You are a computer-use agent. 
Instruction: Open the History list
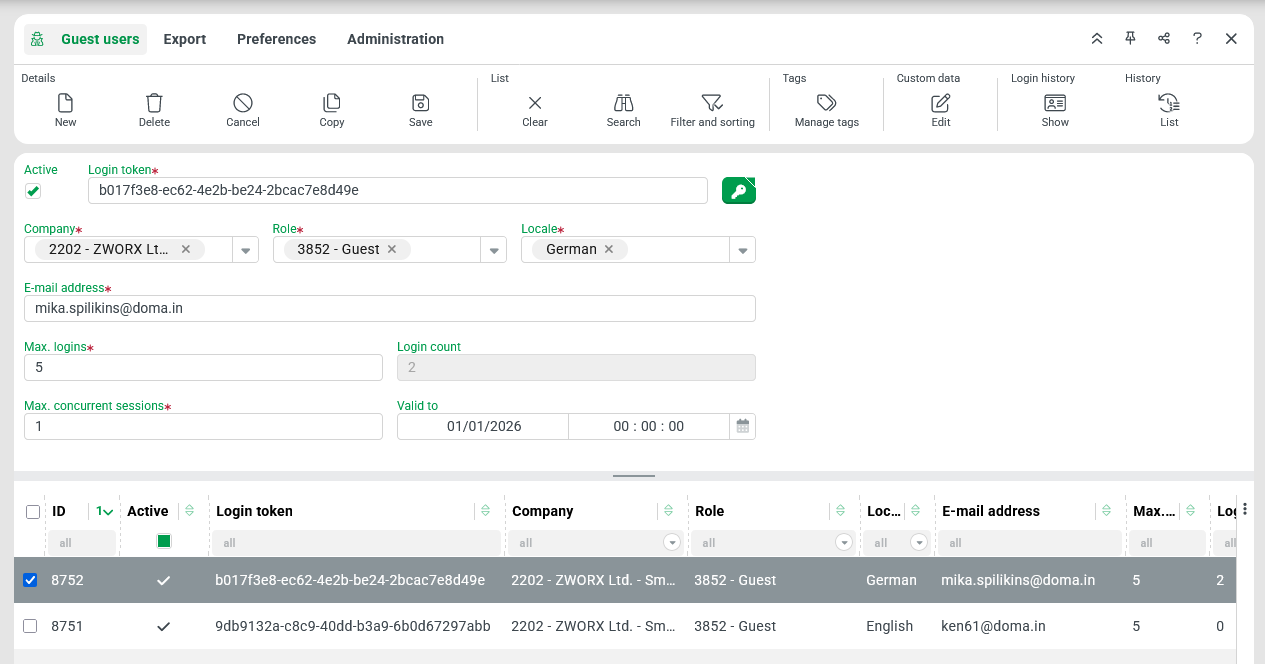click(1169, 103)
